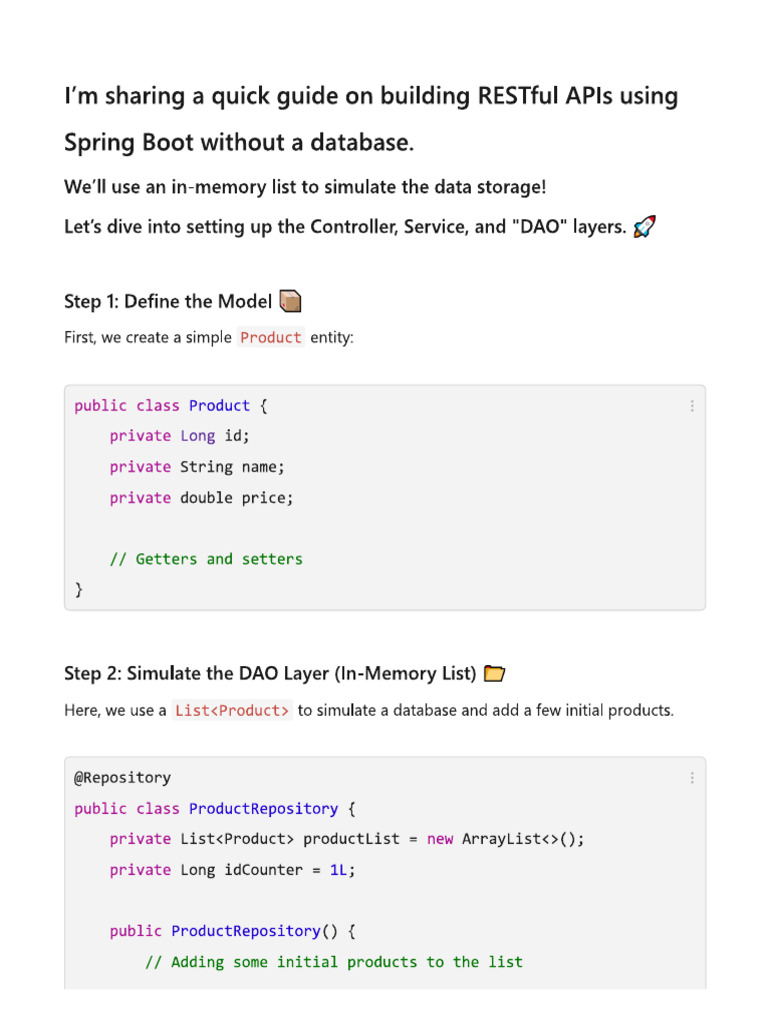Place cursor on the "private double price;" line
Viewport: 768px width, 1024px height.
202,498
